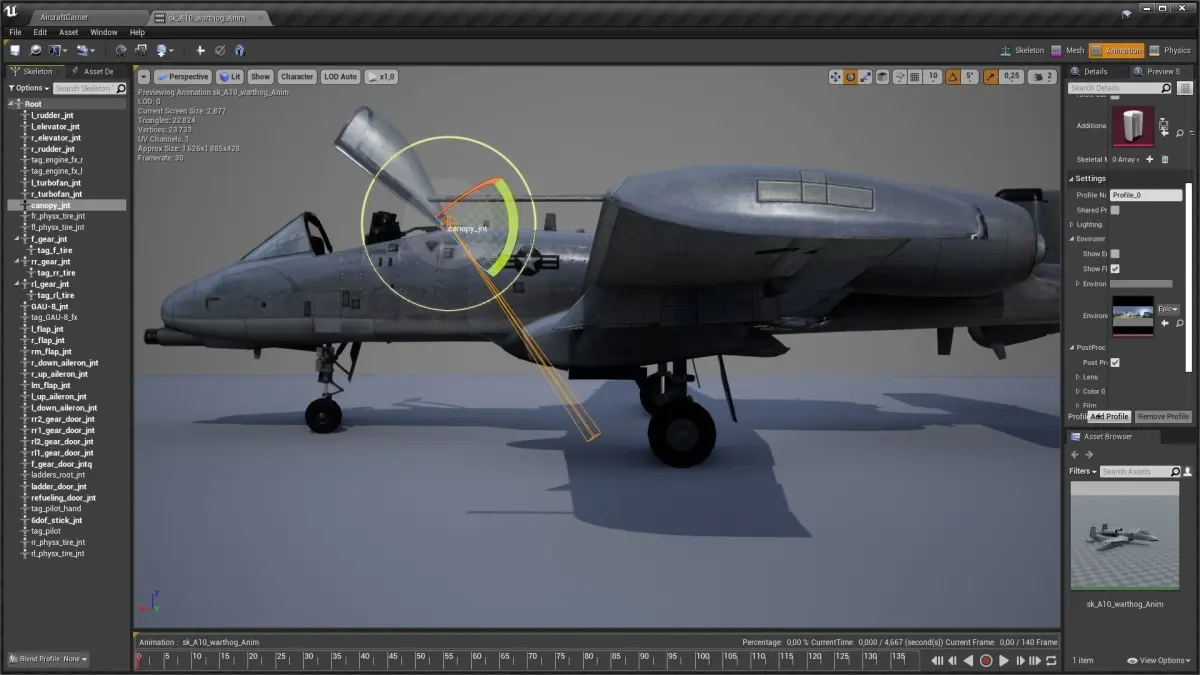Activate the scale transform tool

point(866,76)
